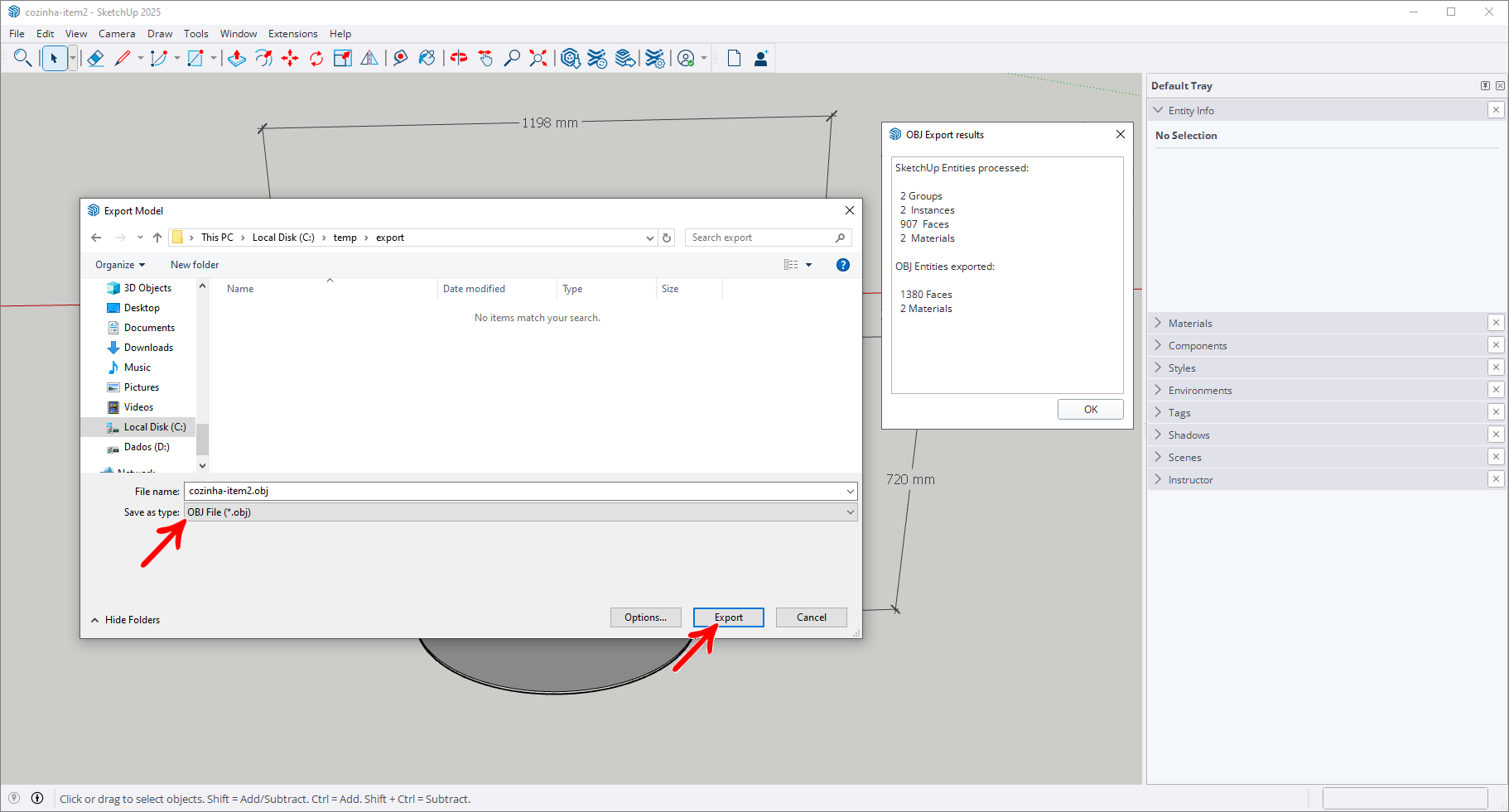
Task: Open the signed-in account icon
Action: (686, 58)
